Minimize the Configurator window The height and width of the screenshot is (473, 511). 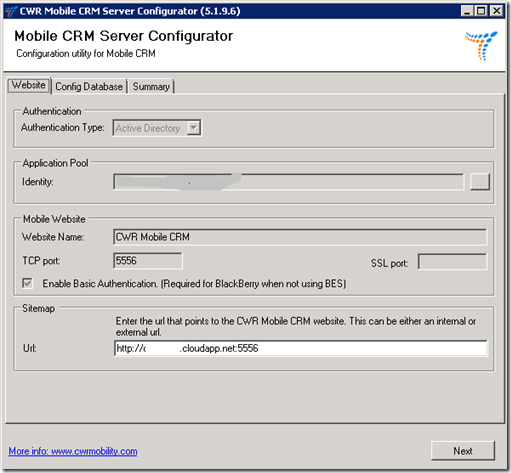coord(467,11)
